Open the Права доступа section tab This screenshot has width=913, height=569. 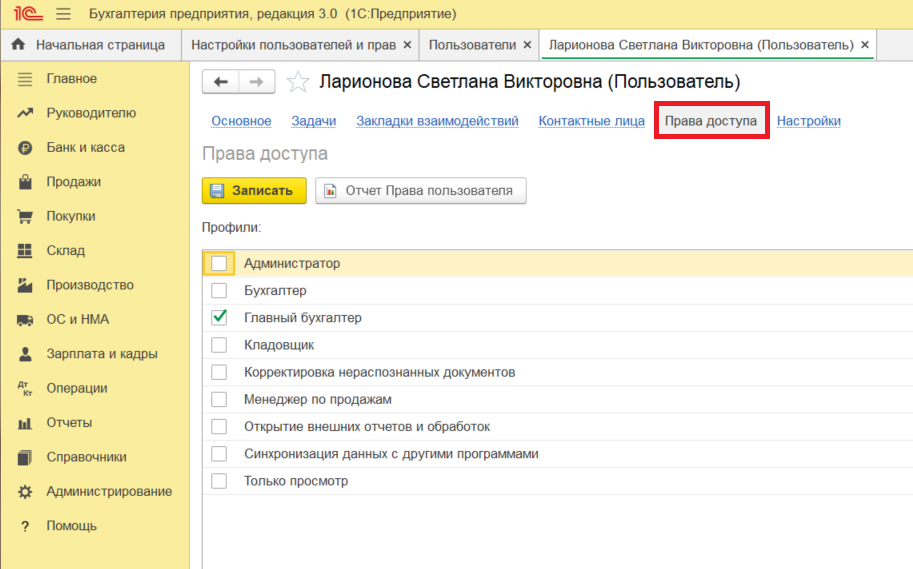(711, 121)
